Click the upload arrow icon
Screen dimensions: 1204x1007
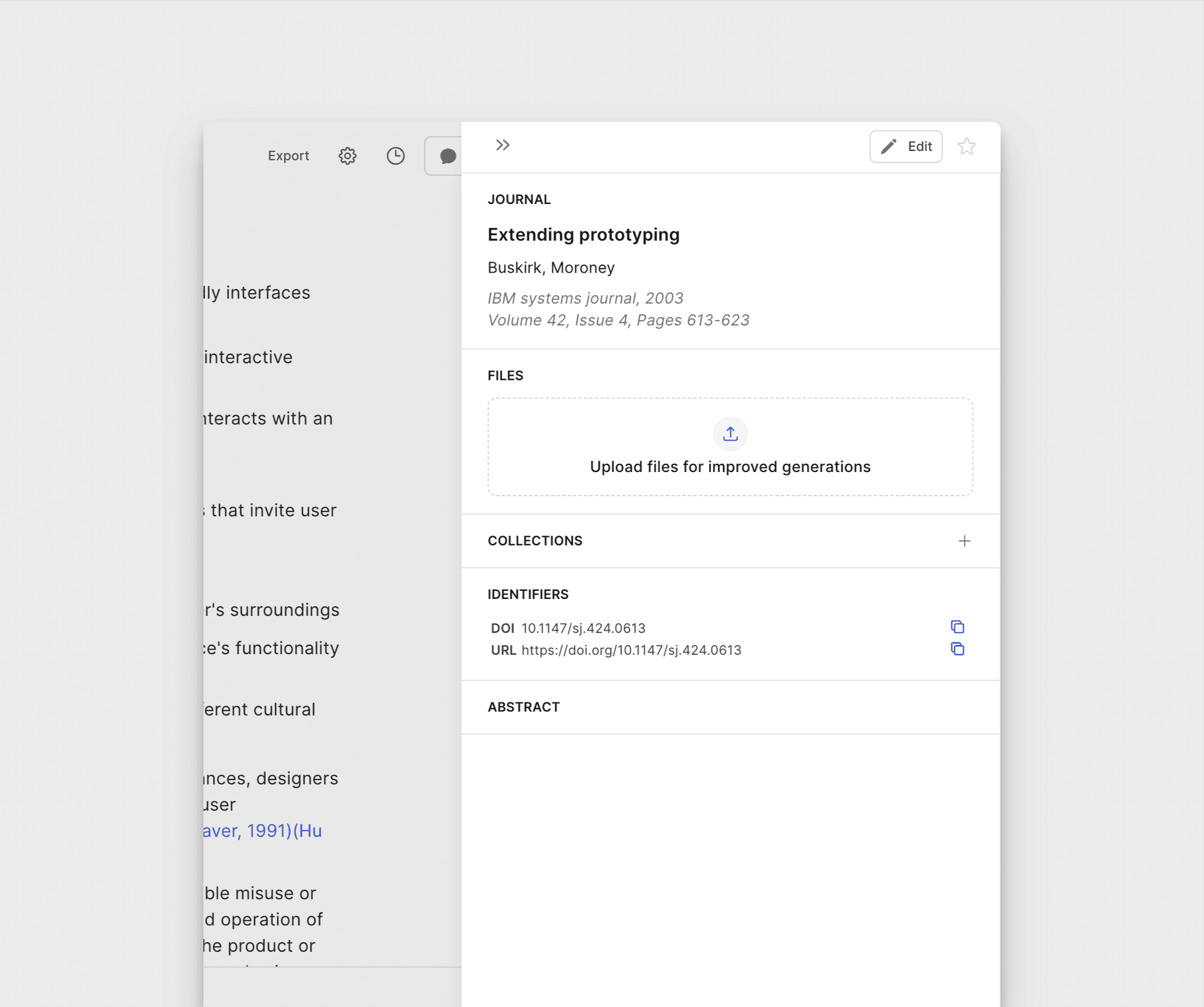tap(730, 434)
